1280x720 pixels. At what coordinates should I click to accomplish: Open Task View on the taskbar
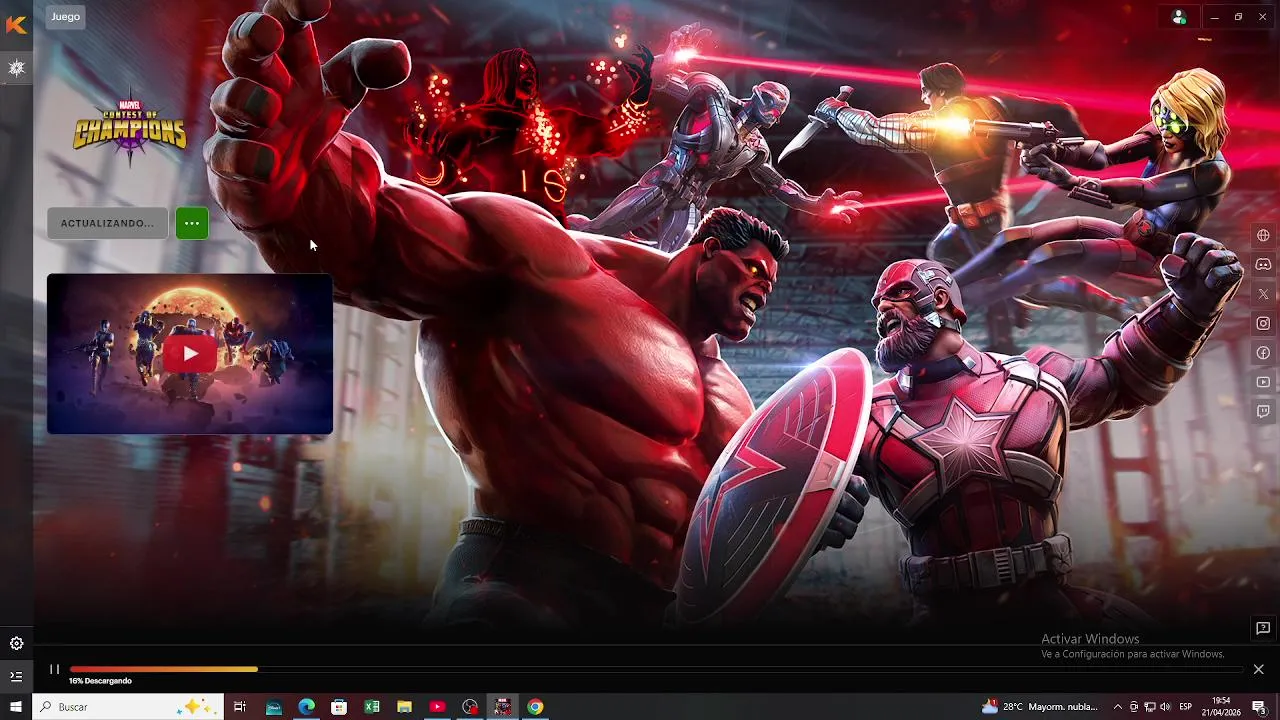pos(240,707)
